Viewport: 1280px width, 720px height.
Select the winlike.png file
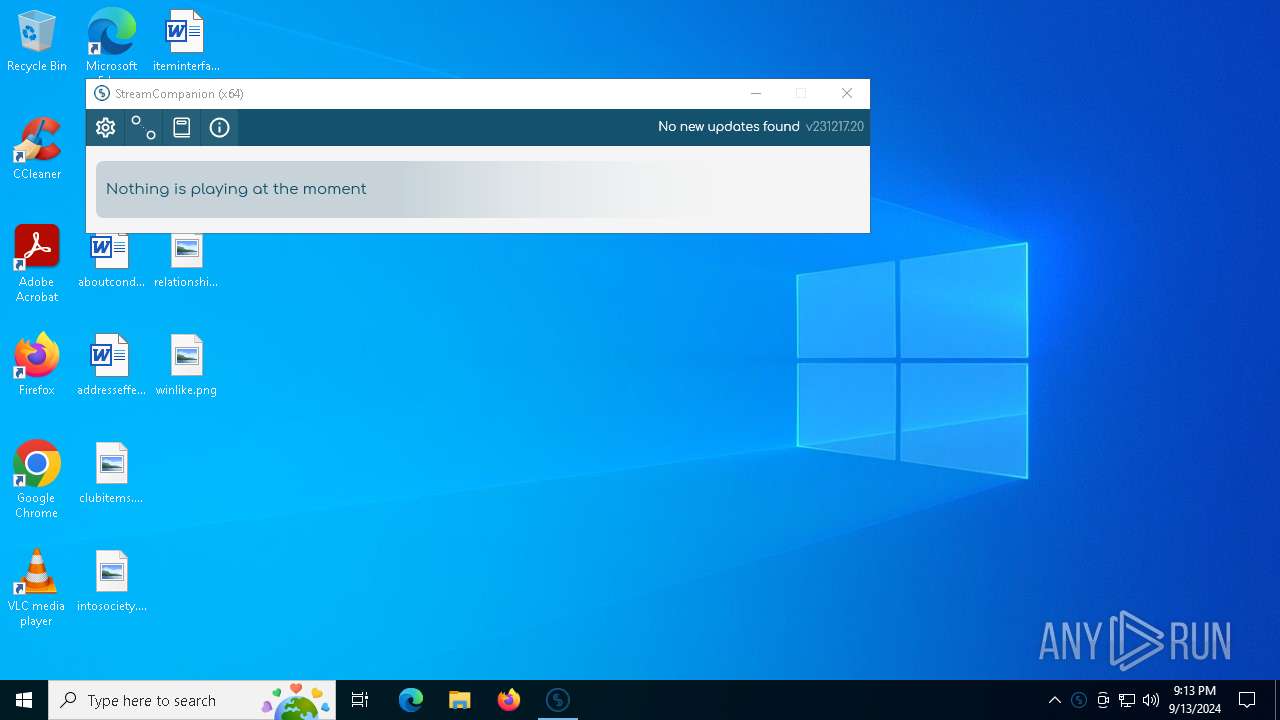click(186, 365)
